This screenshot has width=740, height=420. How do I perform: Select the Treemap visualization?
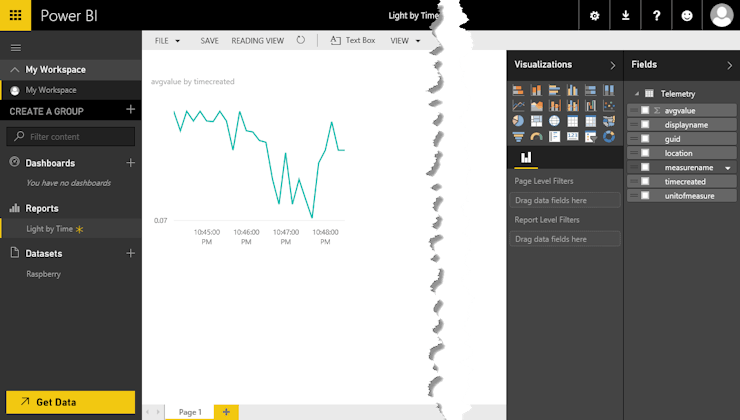(536, 121)
